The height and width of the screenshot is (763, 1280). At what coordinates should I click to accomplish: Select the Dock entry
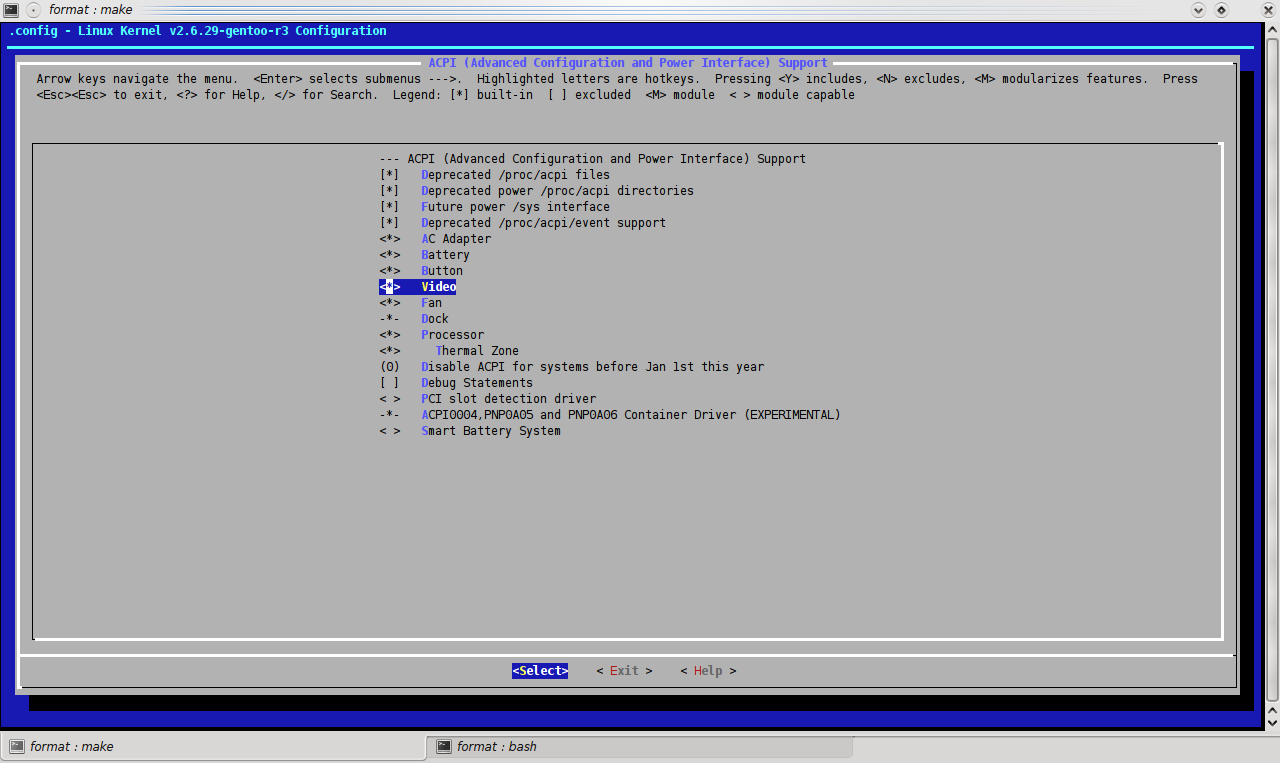coord(414,319)
